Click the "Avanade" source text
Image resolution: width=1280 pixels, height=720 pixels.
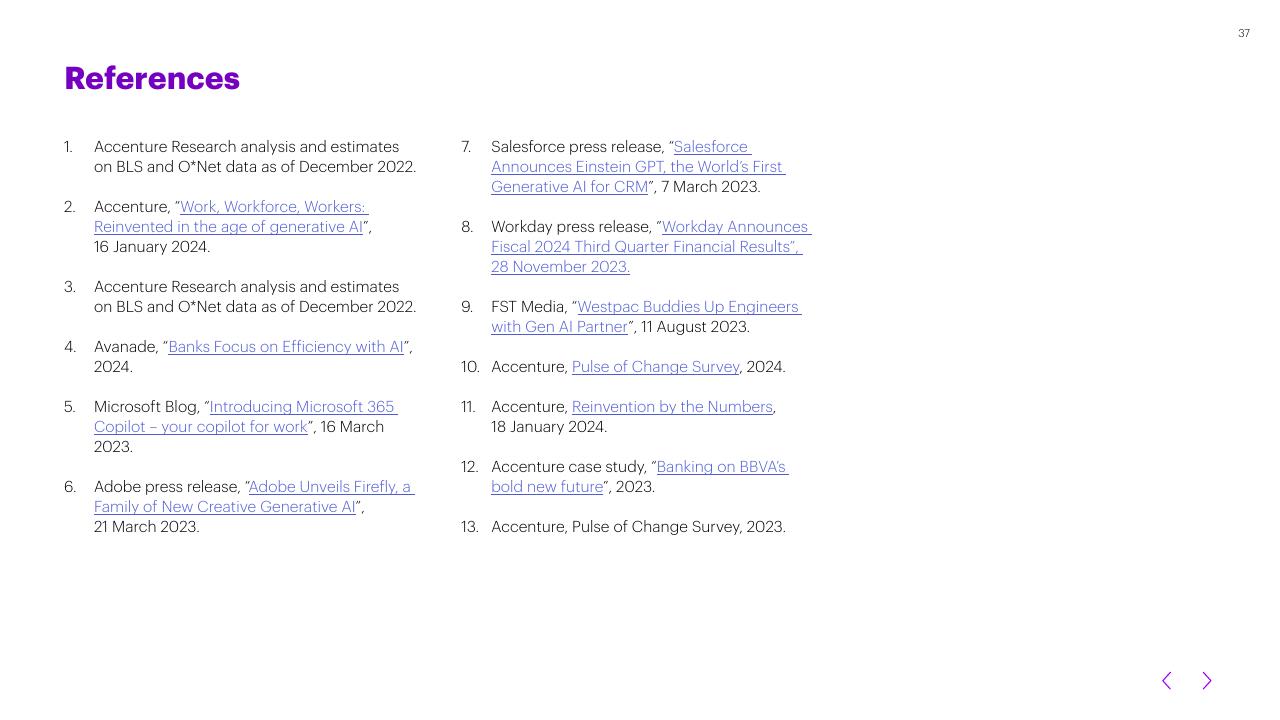[126, 347]
